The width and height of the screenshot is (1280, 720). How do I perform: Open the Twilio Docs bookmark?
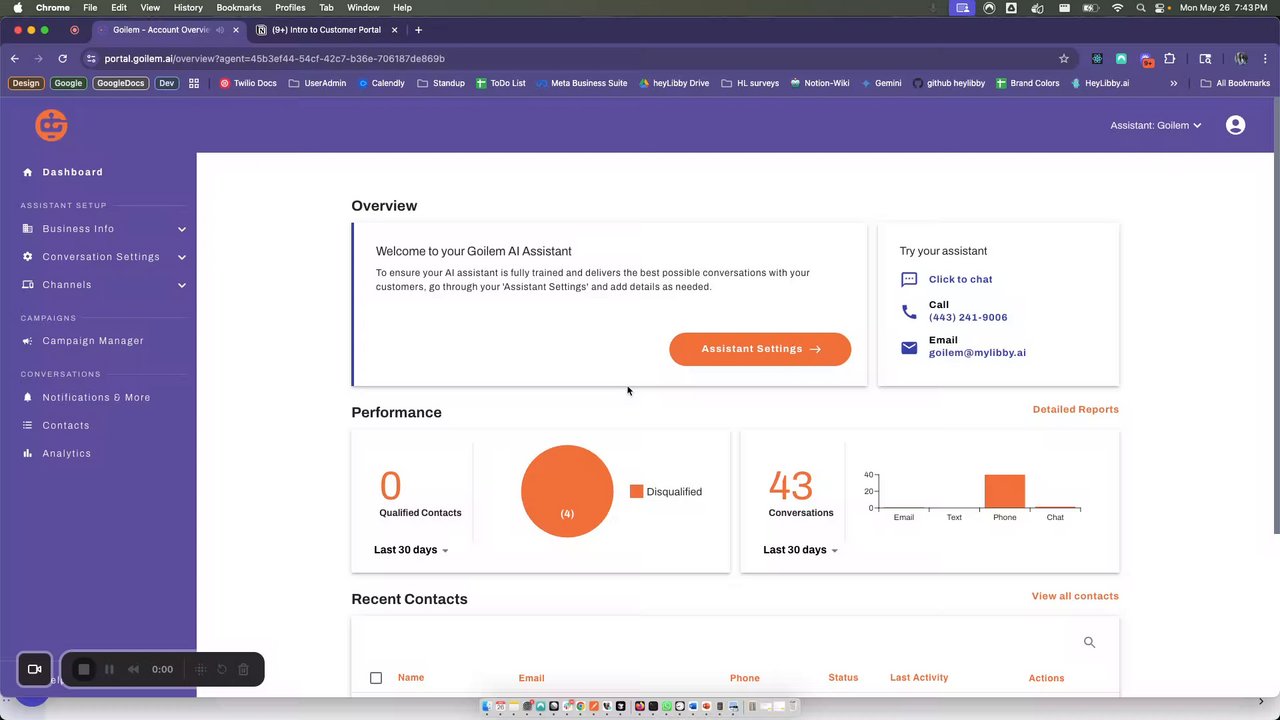pos(248,83)
